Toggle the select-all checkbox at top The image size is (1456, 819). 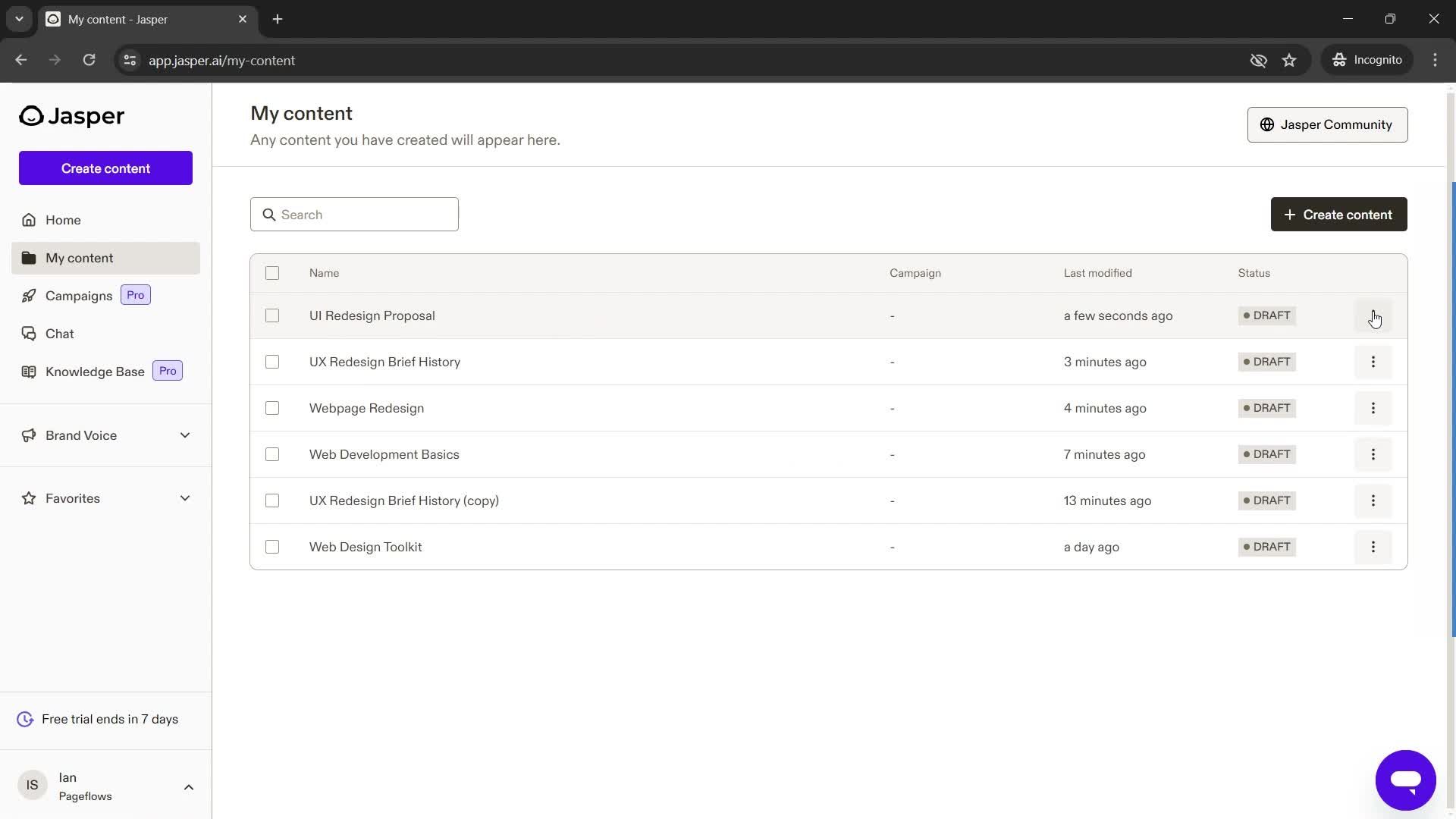click(x=272, y=273)
